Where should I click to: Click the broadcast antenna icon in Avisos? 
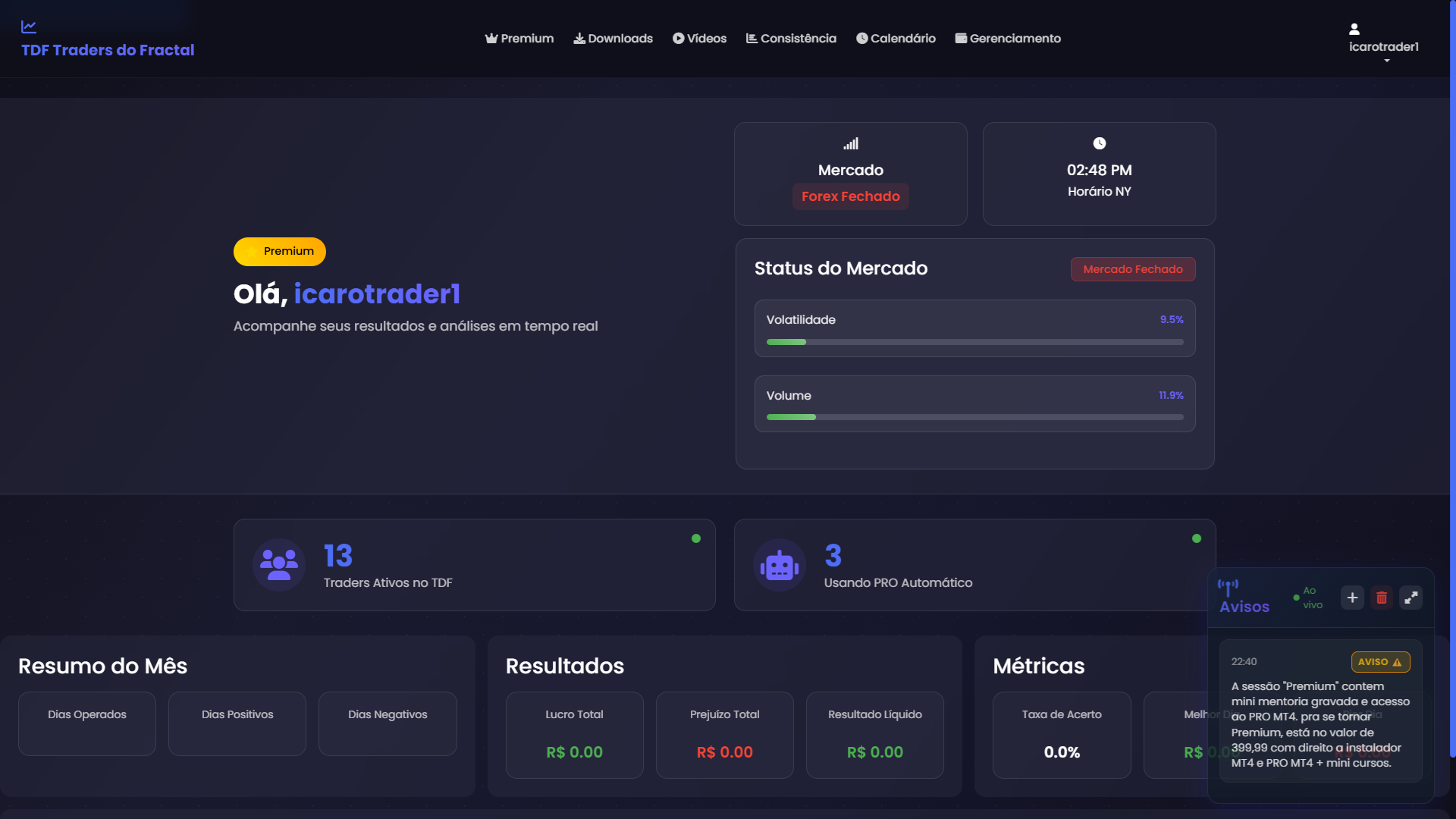[1227, 585]
